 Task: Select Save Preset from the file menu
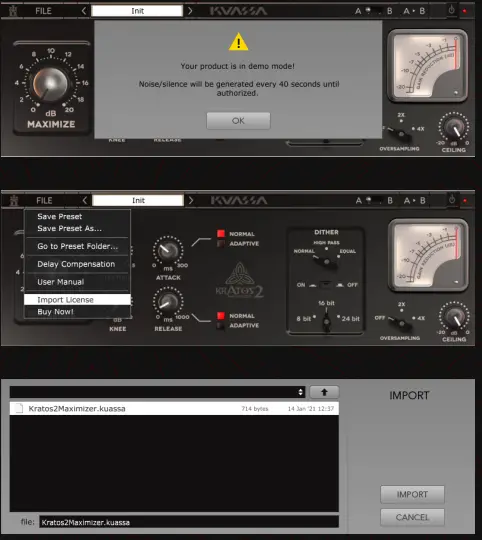tap(60, 217)
